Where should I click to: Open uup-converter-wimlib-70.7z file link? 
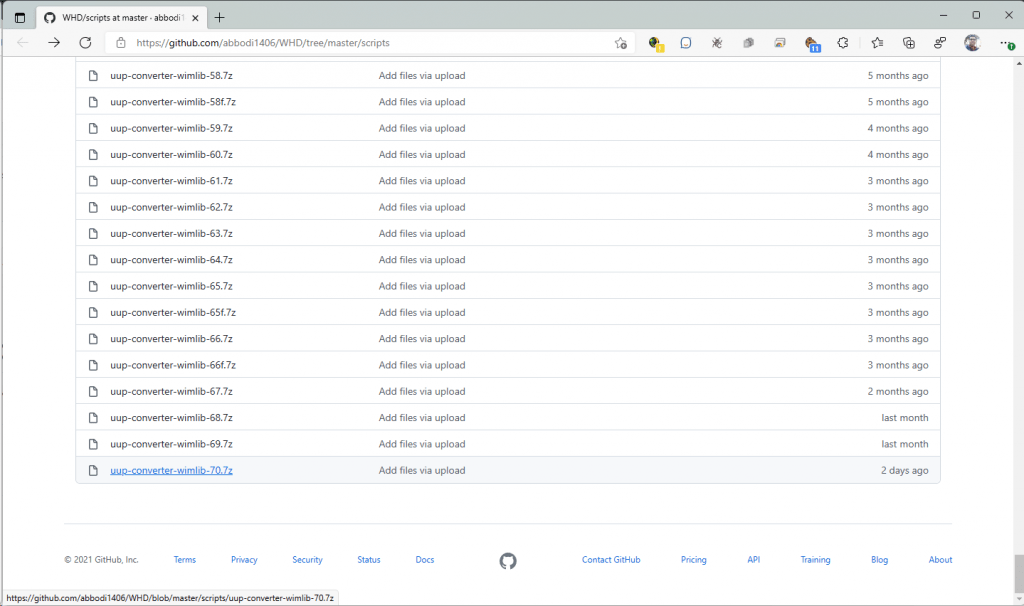pos(171,471)
